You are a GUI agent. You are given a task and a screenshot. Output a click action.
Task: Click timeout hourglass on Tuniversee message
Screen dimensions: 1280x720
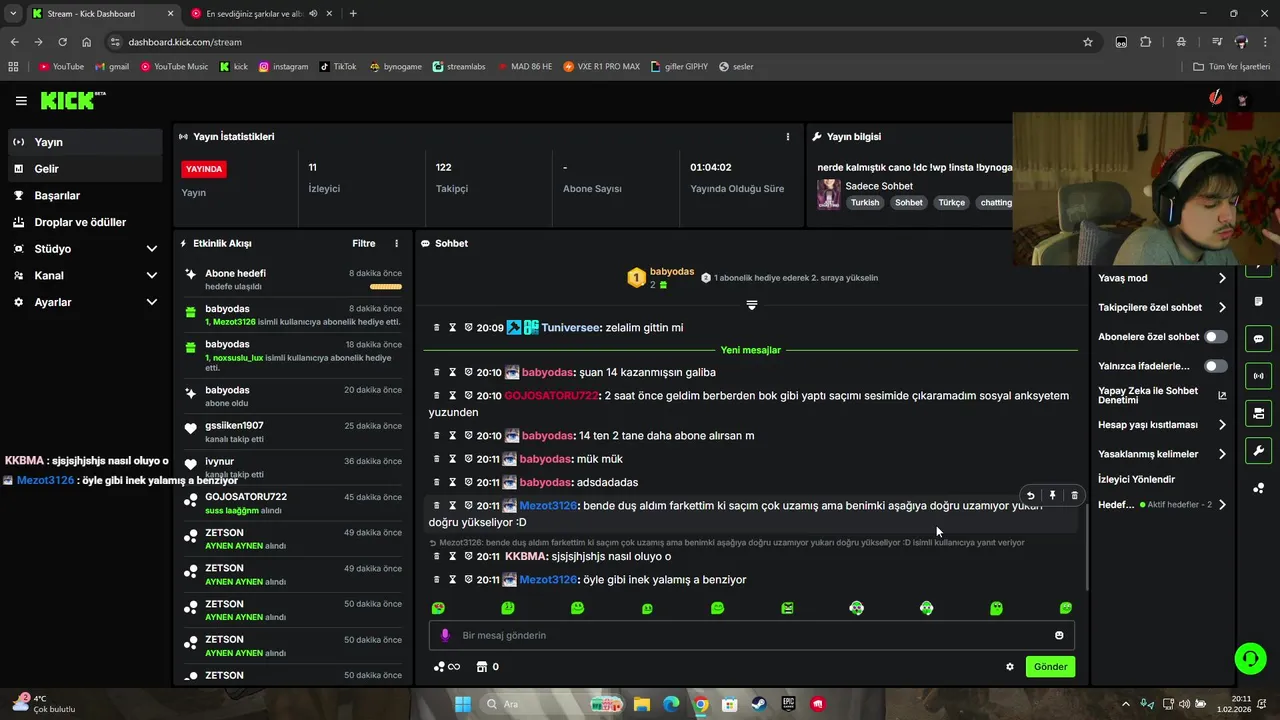tap(452, 328)
